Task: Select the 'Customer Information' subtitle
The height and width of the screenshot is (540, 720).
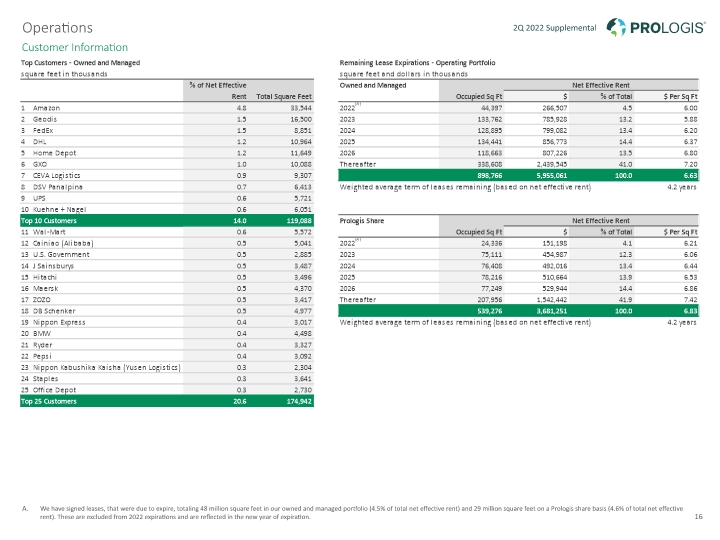Action: tap(75, 47)
